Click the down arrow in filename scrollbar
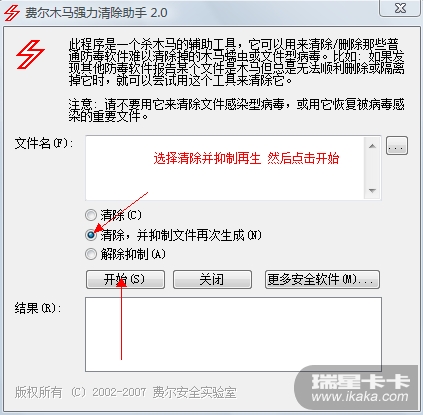Image resolution: width=423 pixels, height=415 pixels. pos(373,191)
